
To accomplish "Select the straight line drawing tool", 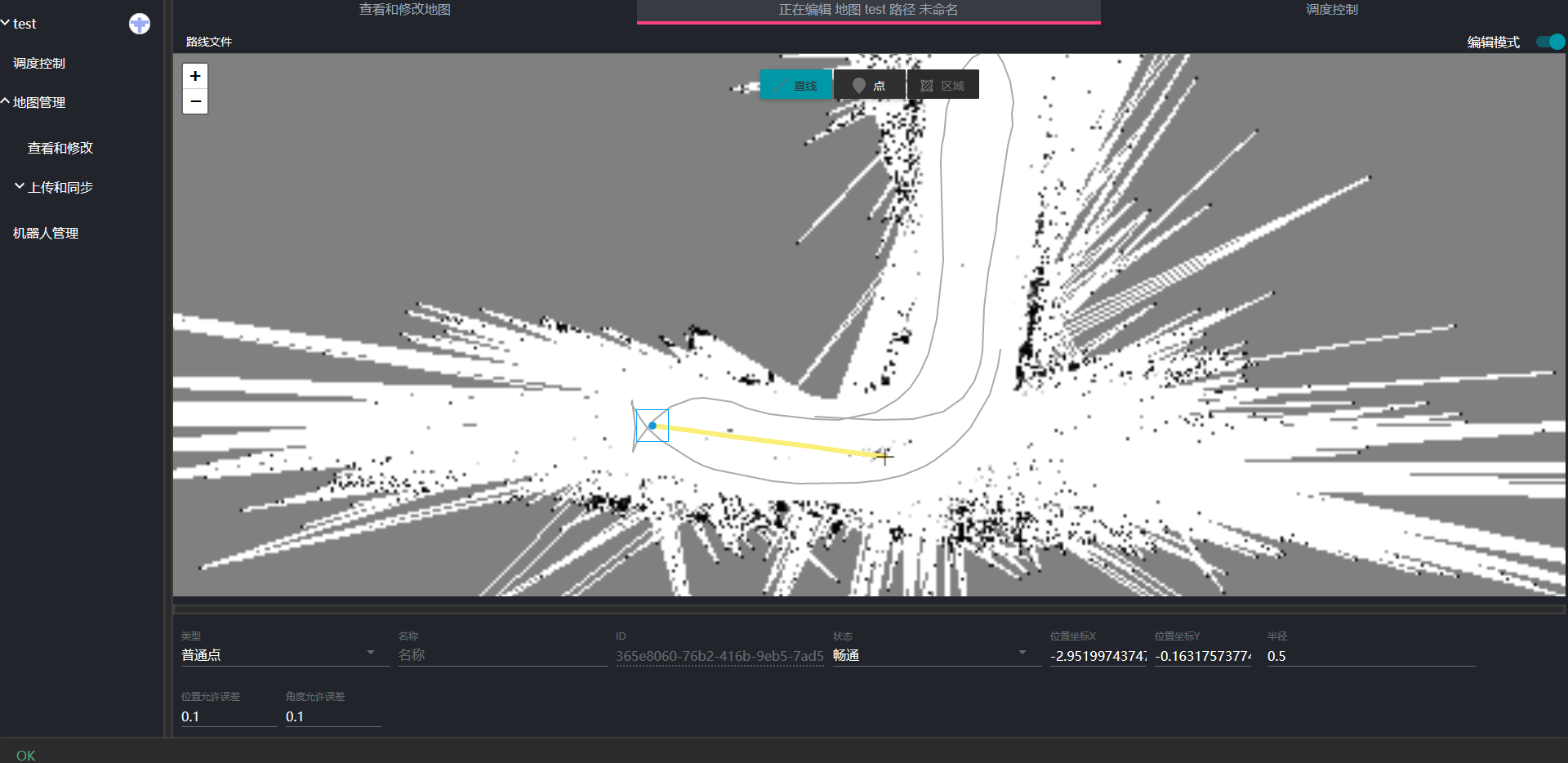I will click(796, 85).
